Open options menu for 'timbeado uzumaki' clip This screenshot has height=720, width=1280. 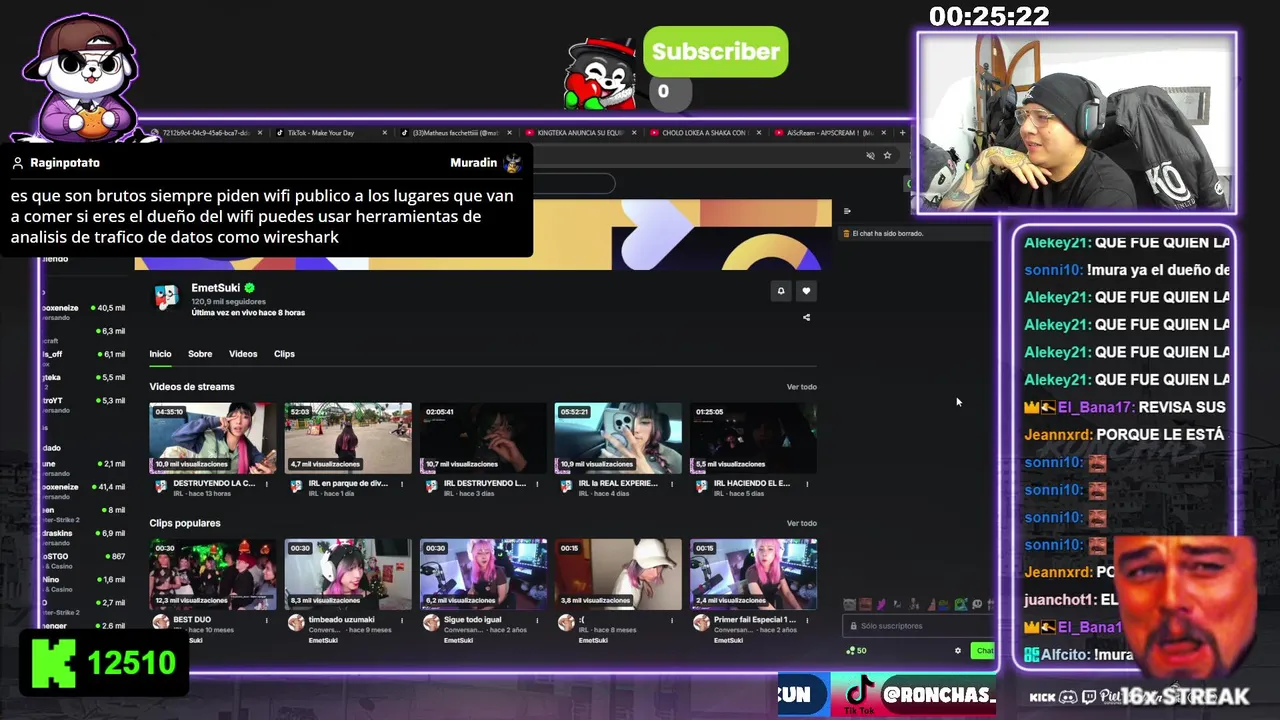(402, 620)
